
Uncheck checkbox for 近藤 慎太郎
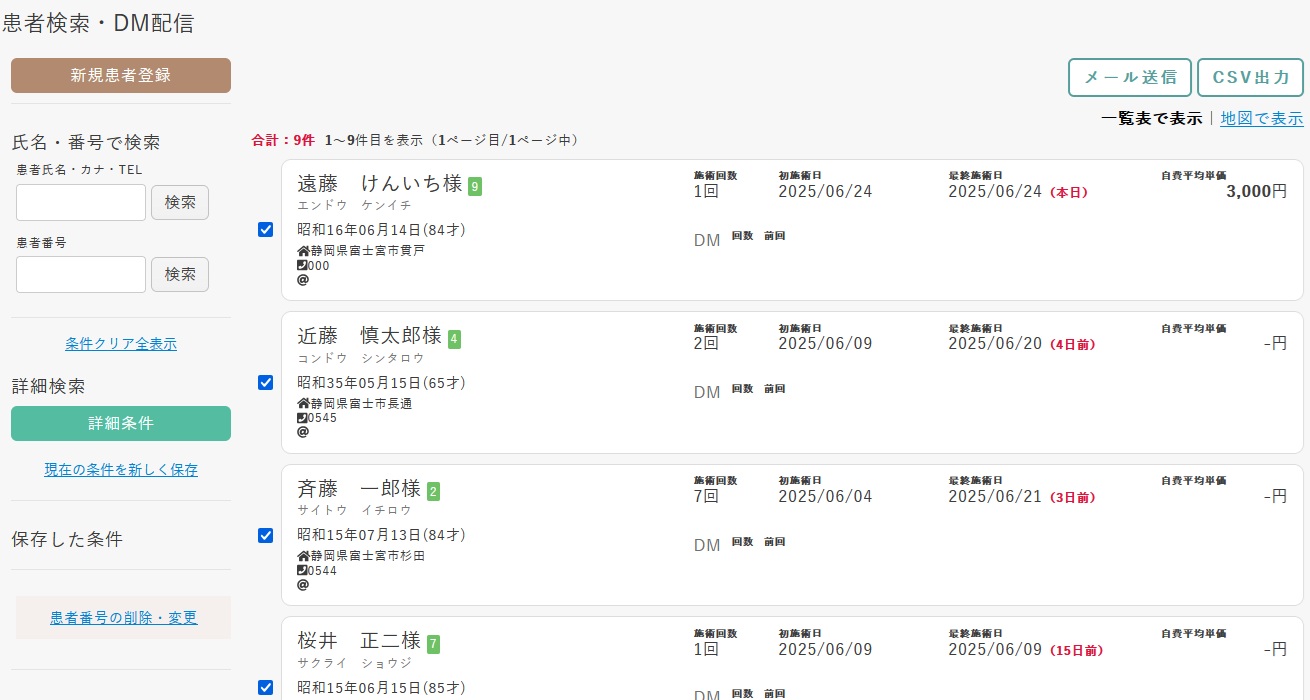[265, 382]
